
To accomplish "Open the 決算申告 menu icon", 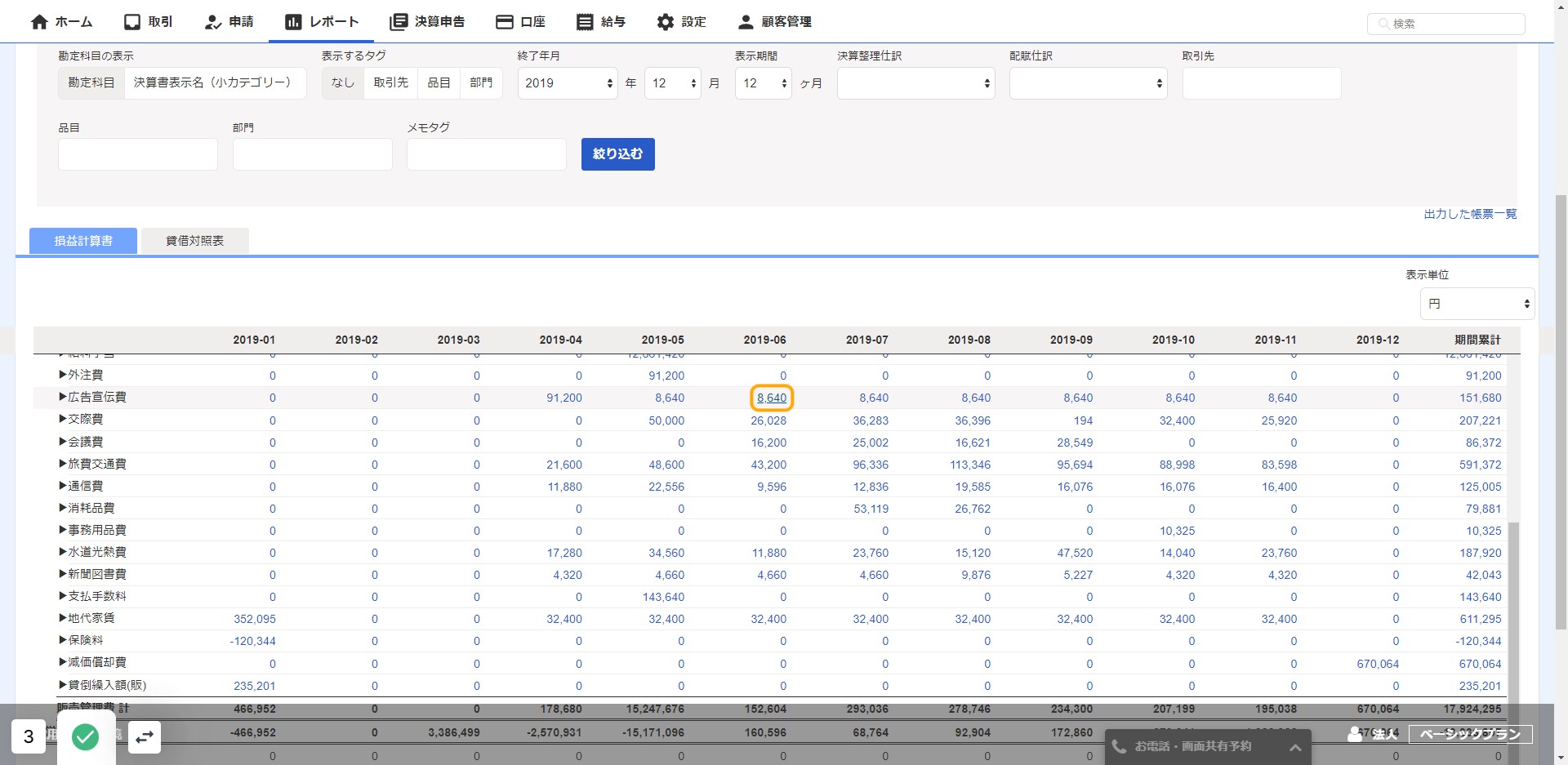I will [x=399, y=22].
